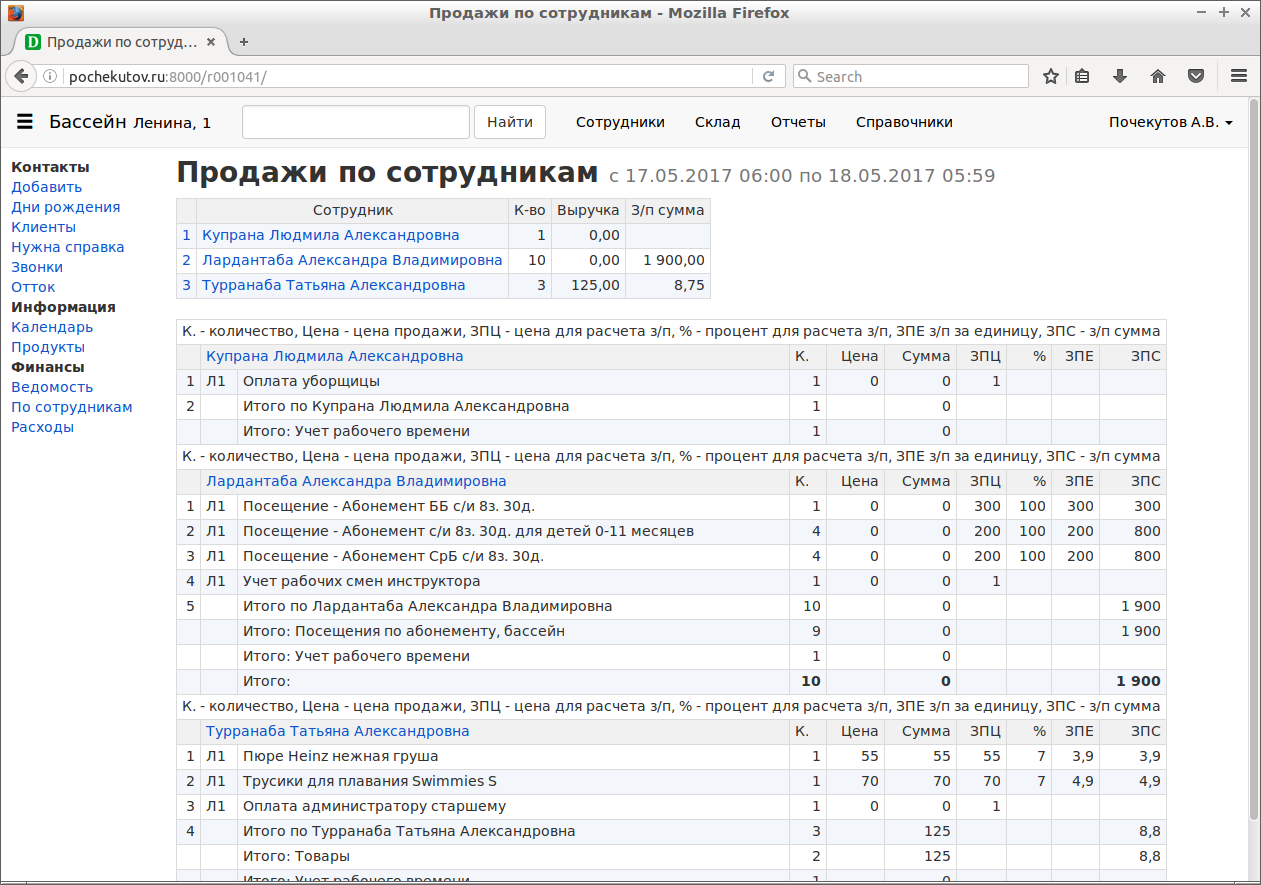Open Турранаба Татьяна Александровна in summary table

[x=334, y=285]
